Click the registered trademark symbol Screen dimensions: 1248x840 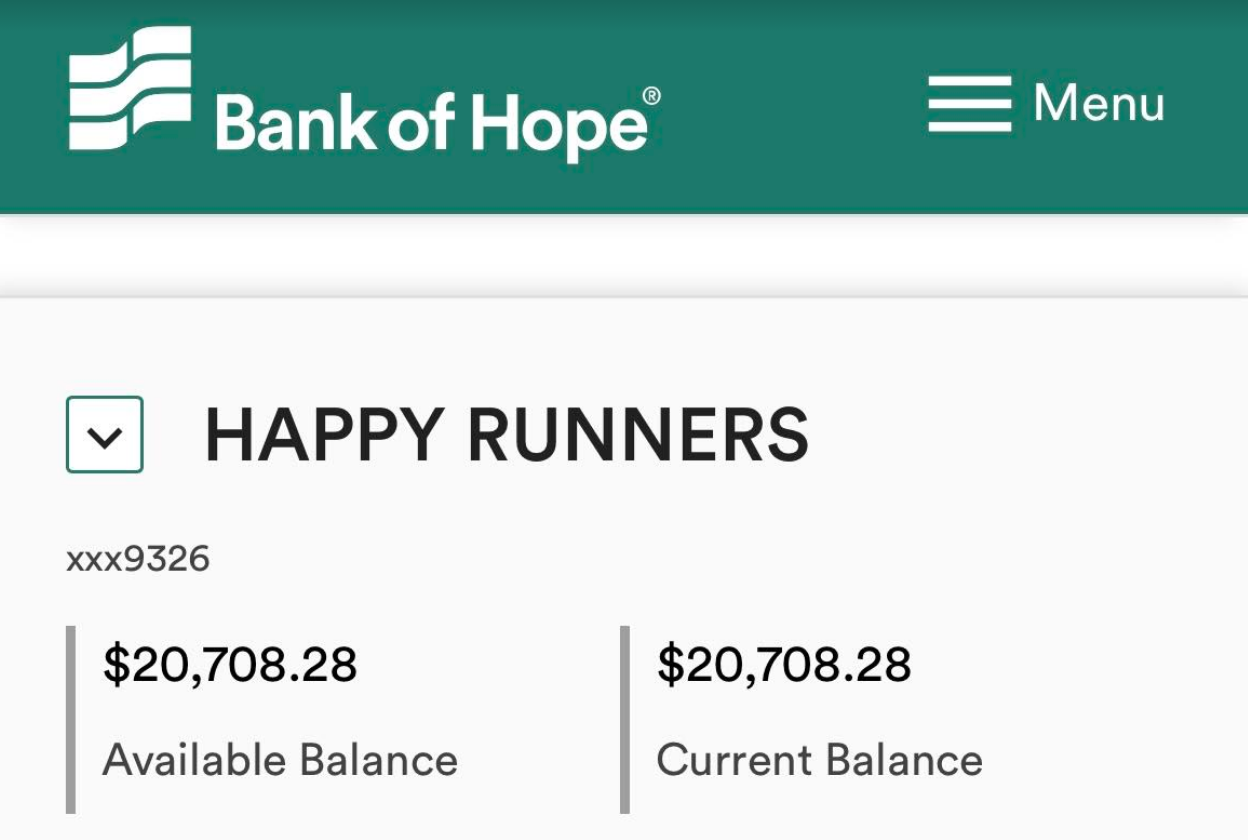651,96
